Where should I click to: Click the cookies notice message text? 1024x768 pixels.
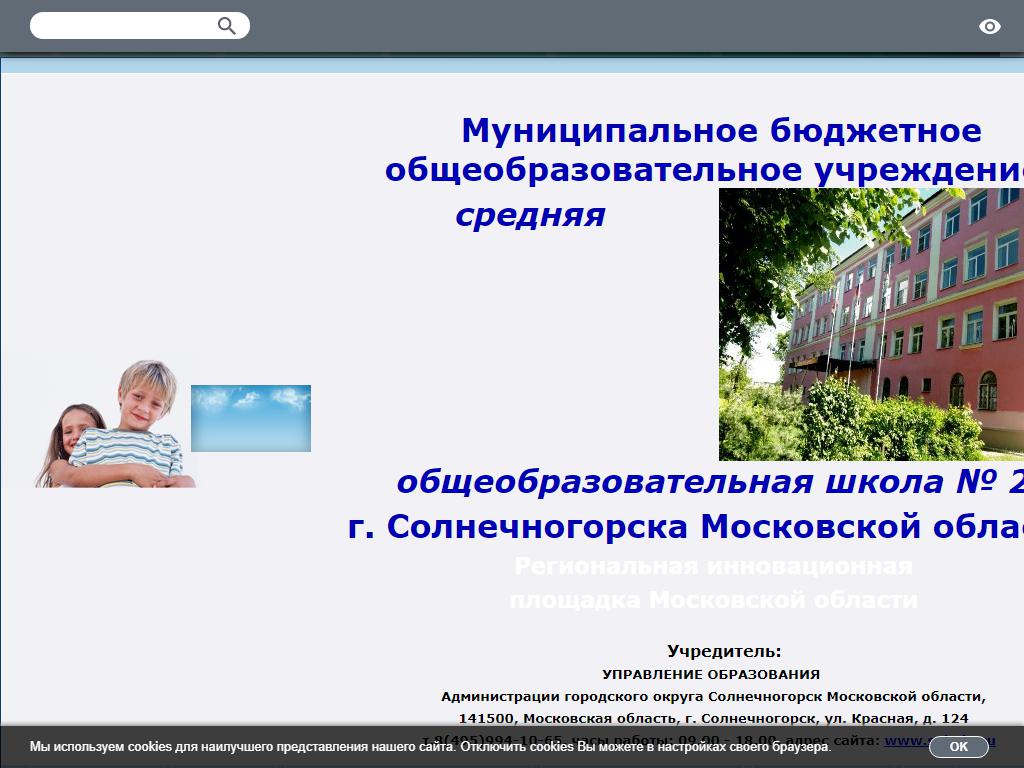(x=430, y=747)
